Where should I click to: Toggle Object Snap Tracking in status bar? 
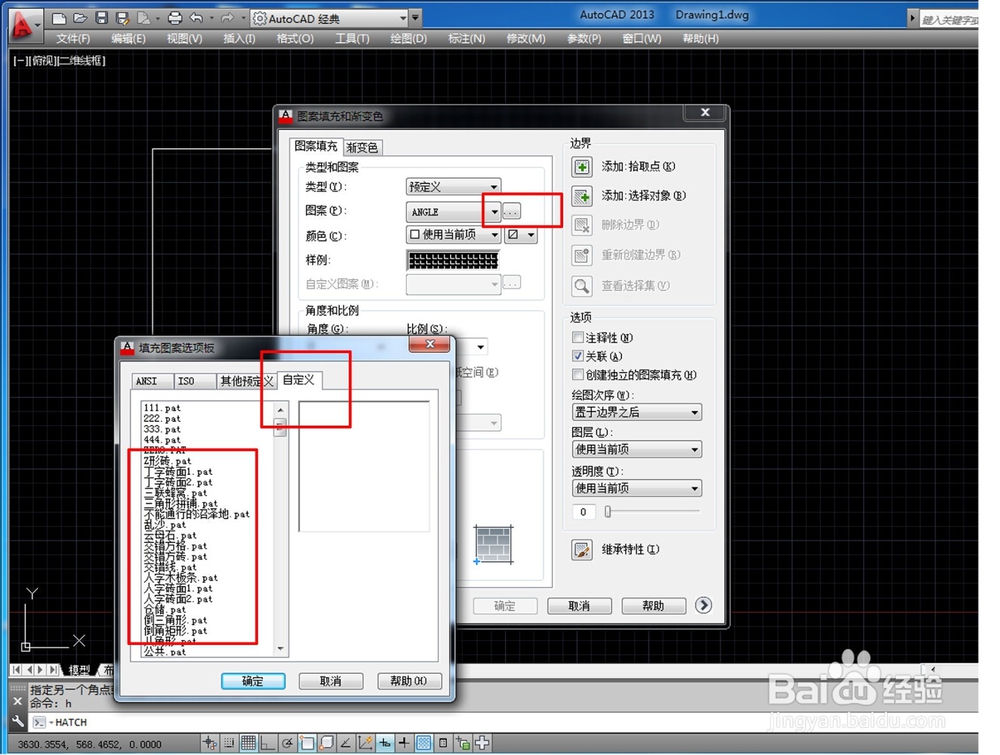[x=346, y=743]
